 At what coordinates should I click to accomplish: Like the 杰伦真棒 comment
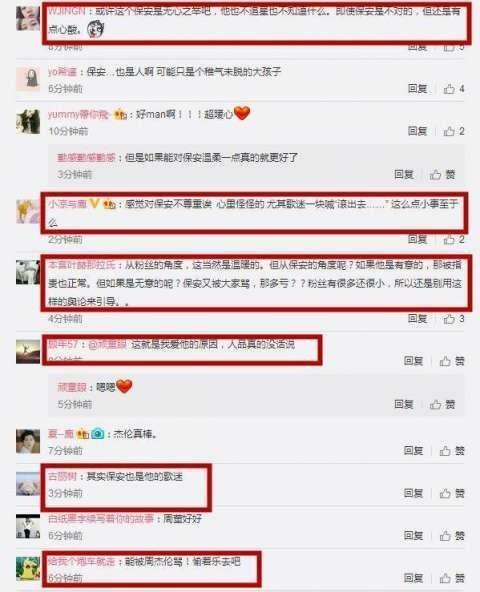coord(452,450)
